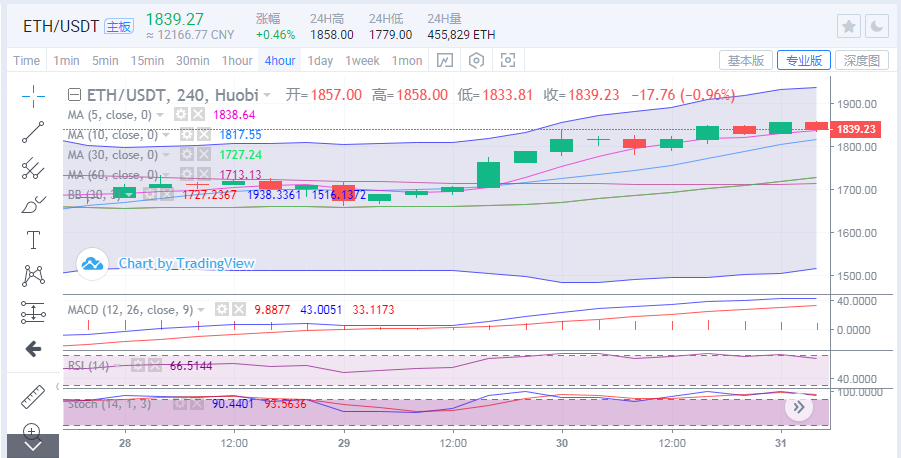
Task: Select the price range prediction tool
Action: pyautogui.click(x=33, y=312)
